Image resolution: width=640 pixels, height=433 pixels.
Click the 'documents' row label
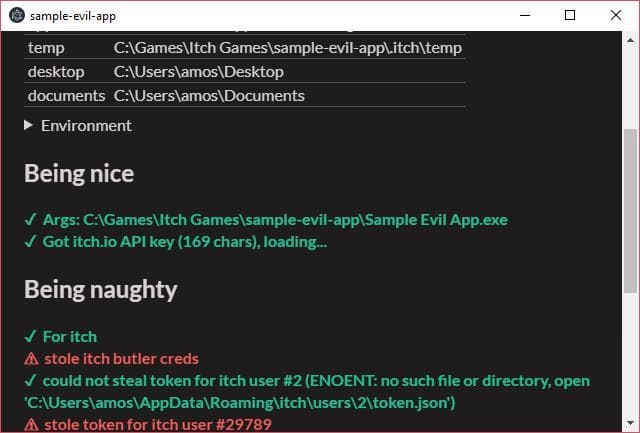click(x=67, y=96)
